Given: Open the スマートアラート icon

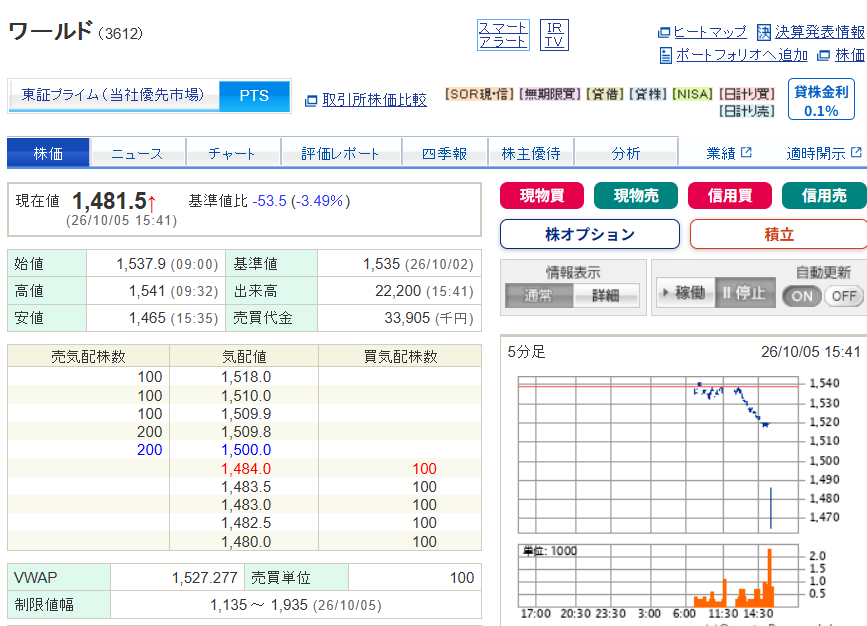Looking at the screenshot, I should 503,35.
